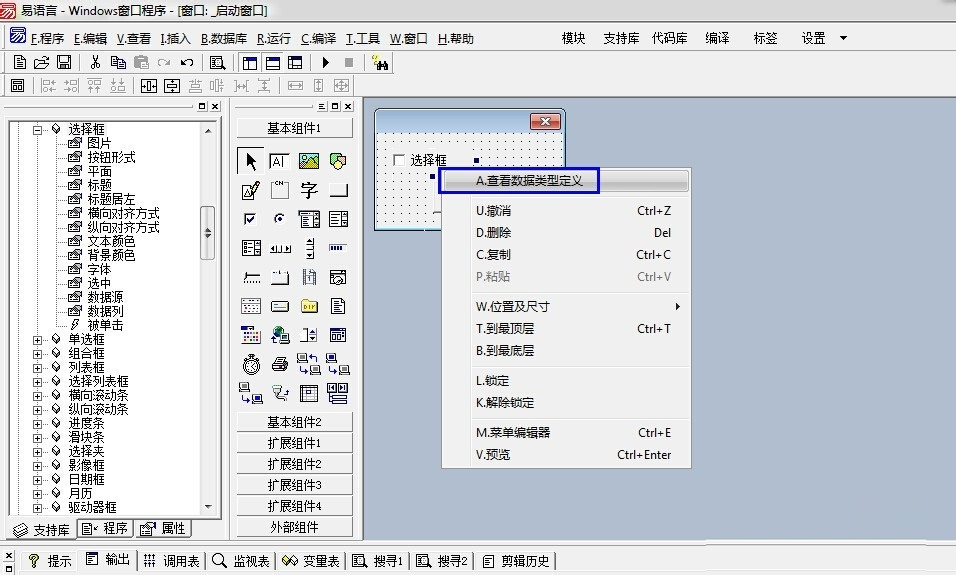The width and height of the screenshot is (956, 575).
Task: Select the check box component icon
Action: pos(250,219)
